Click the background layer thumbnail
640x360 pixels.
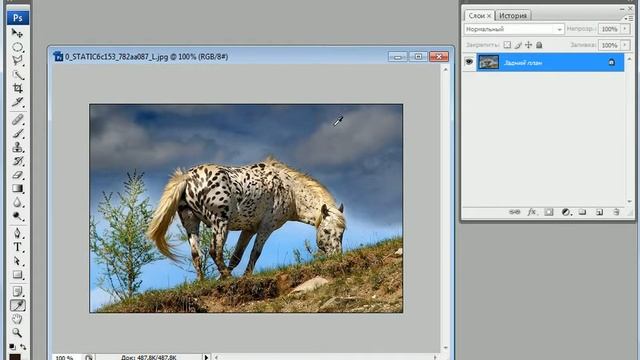489,62
